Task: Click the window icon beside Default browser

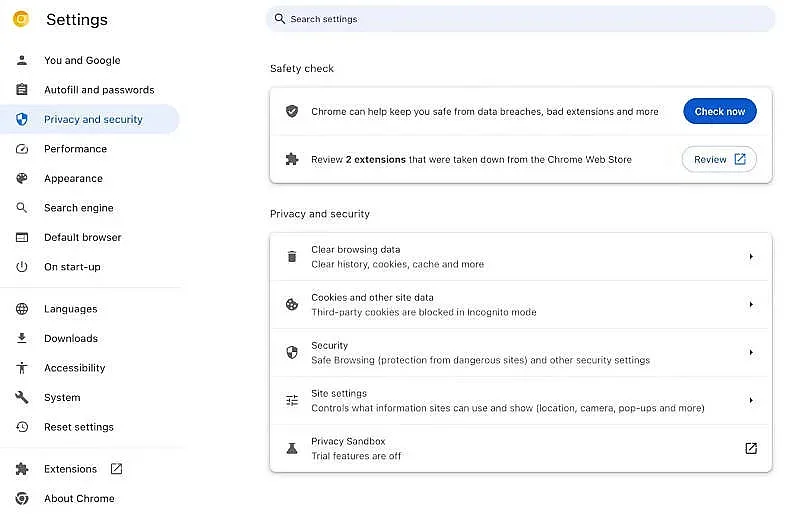Action: 22,237
